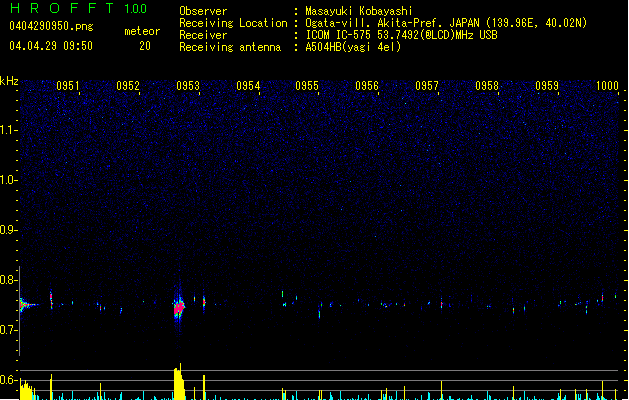This screenshot has width=629, height=400.
Task: Click the date stamp 04.04.29 09:50
Action: point(51,46)
